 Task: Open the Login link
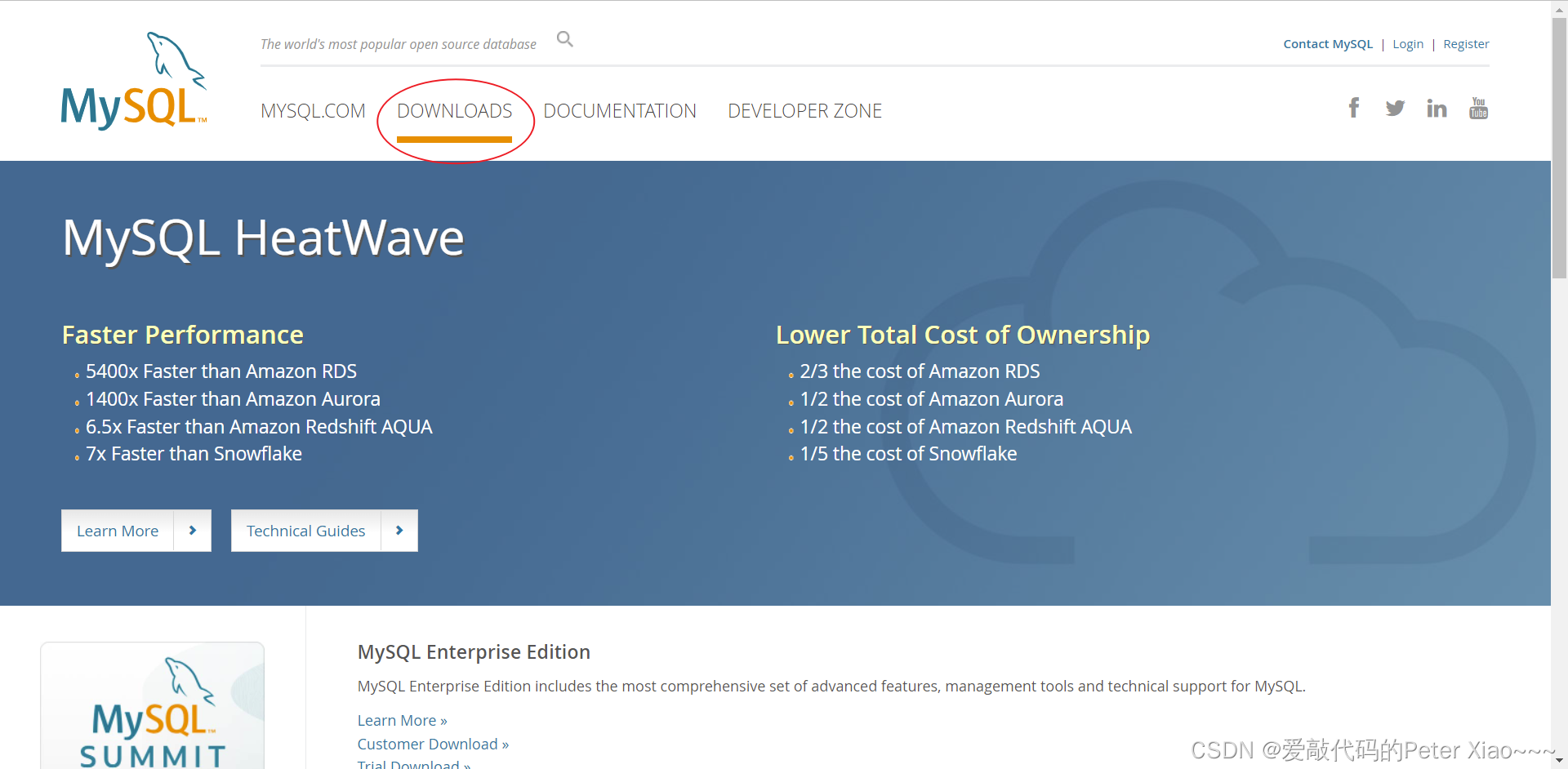1408,43
